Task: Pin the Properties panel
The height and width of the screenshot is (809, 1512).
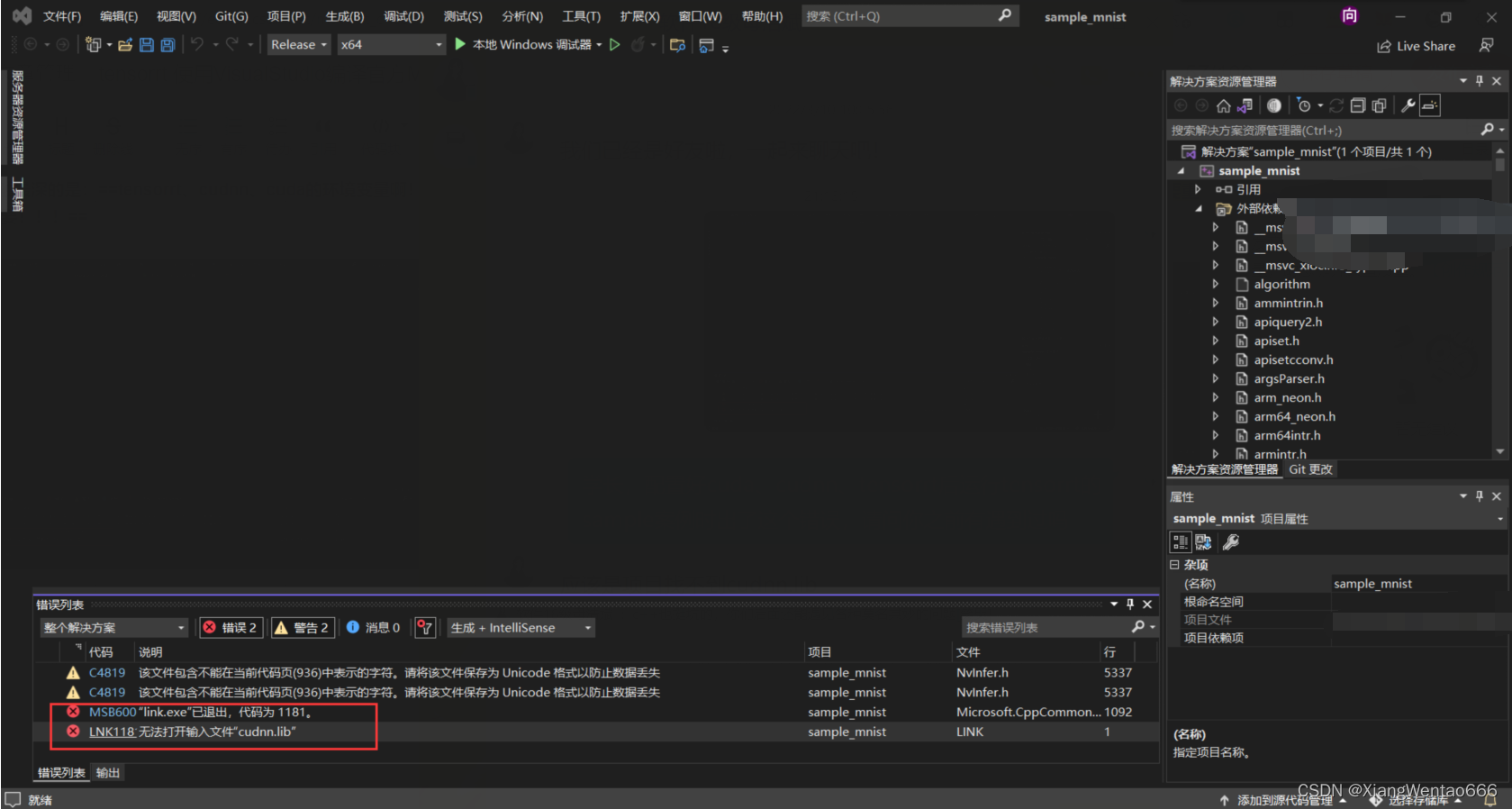Action: [1480, 496]
